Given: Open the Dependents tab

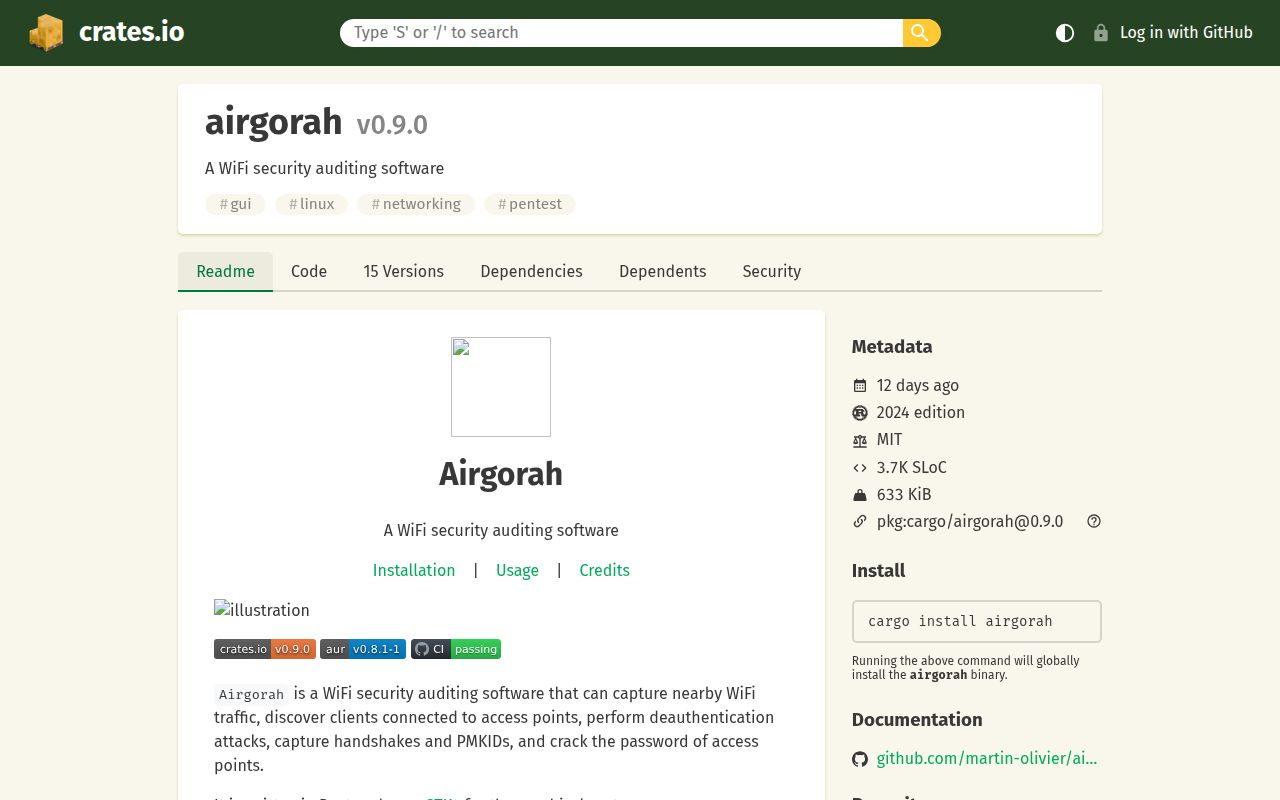Looking at the screenshot, I should coord(662,271).
